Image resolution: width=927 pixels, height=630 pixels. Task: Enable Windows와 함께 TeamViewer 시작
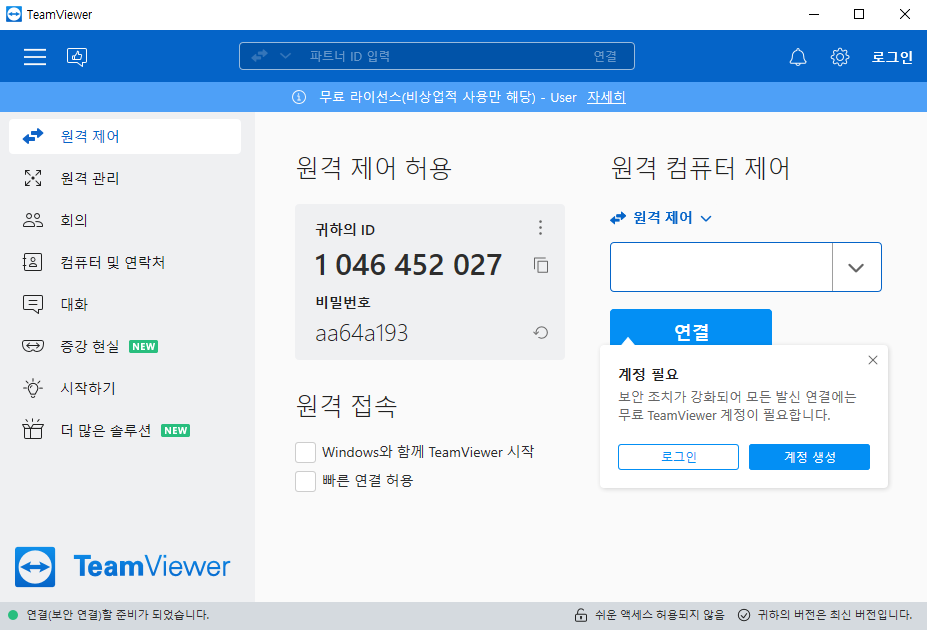pos(305,451)
